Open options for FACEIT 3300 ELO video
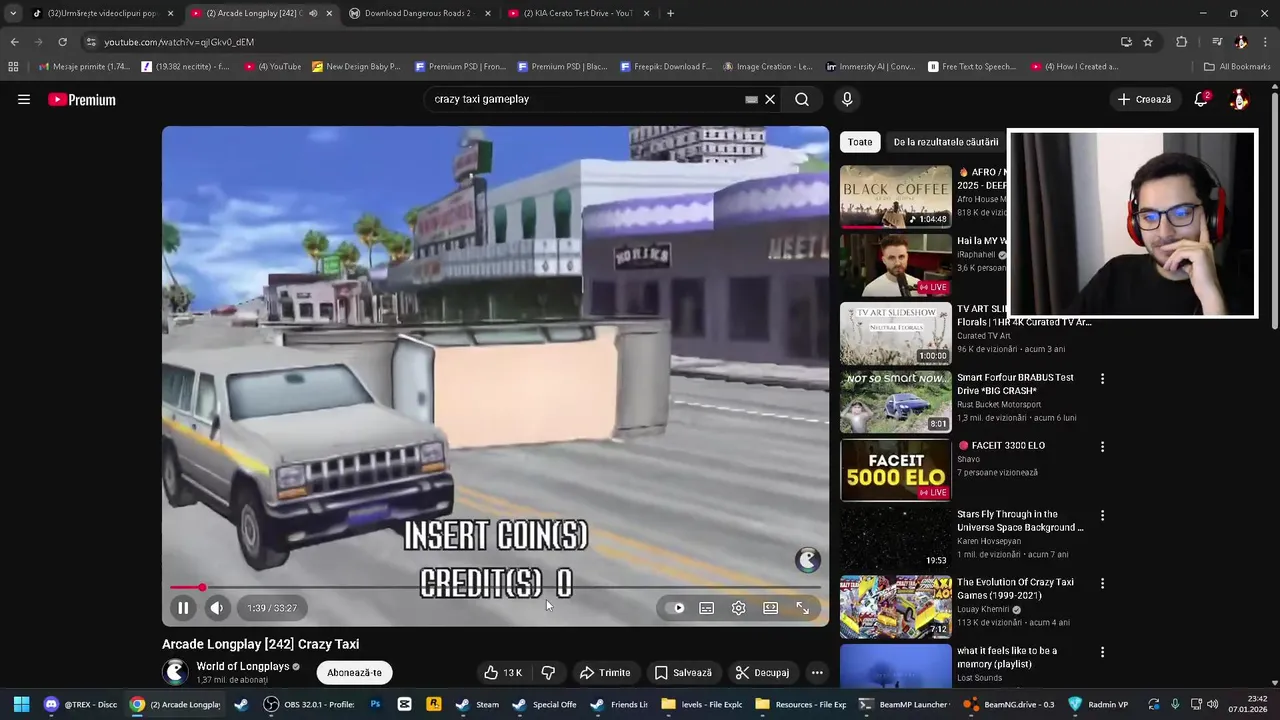 [x=1102, y=447]
